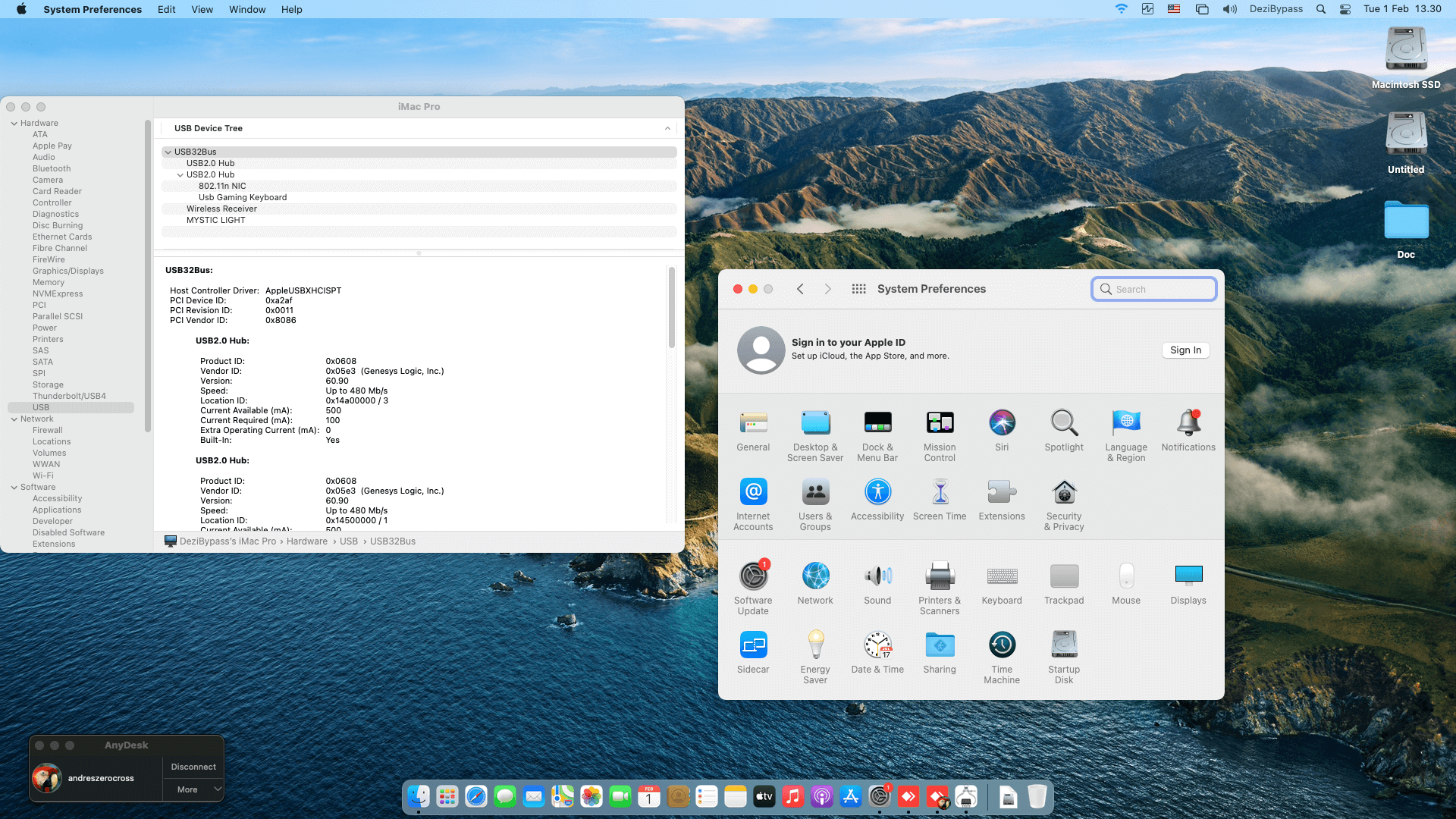Image resolution: width=1456 pixels, height=819 pixels.
Task: Open Mission Control preferences
Action: (940, 423)
